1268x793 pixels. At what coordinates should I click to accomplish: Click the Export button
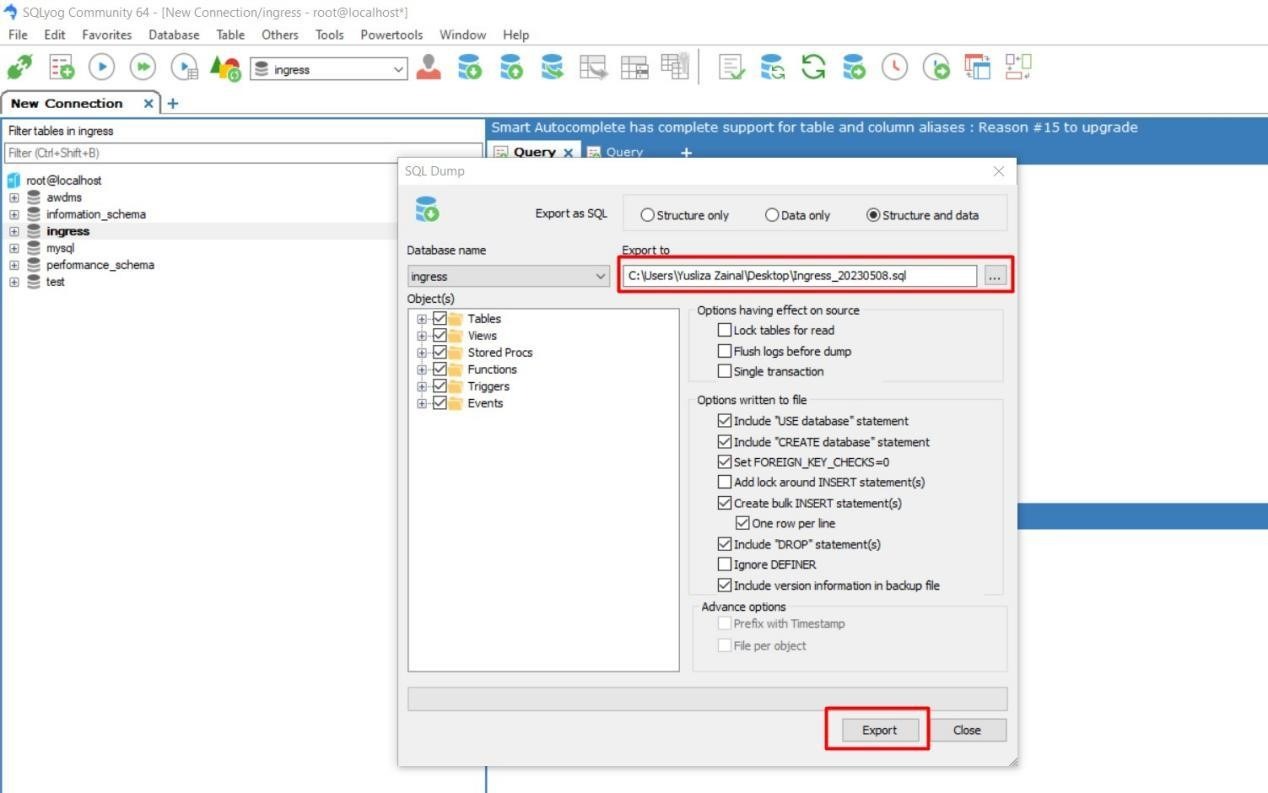877,729
